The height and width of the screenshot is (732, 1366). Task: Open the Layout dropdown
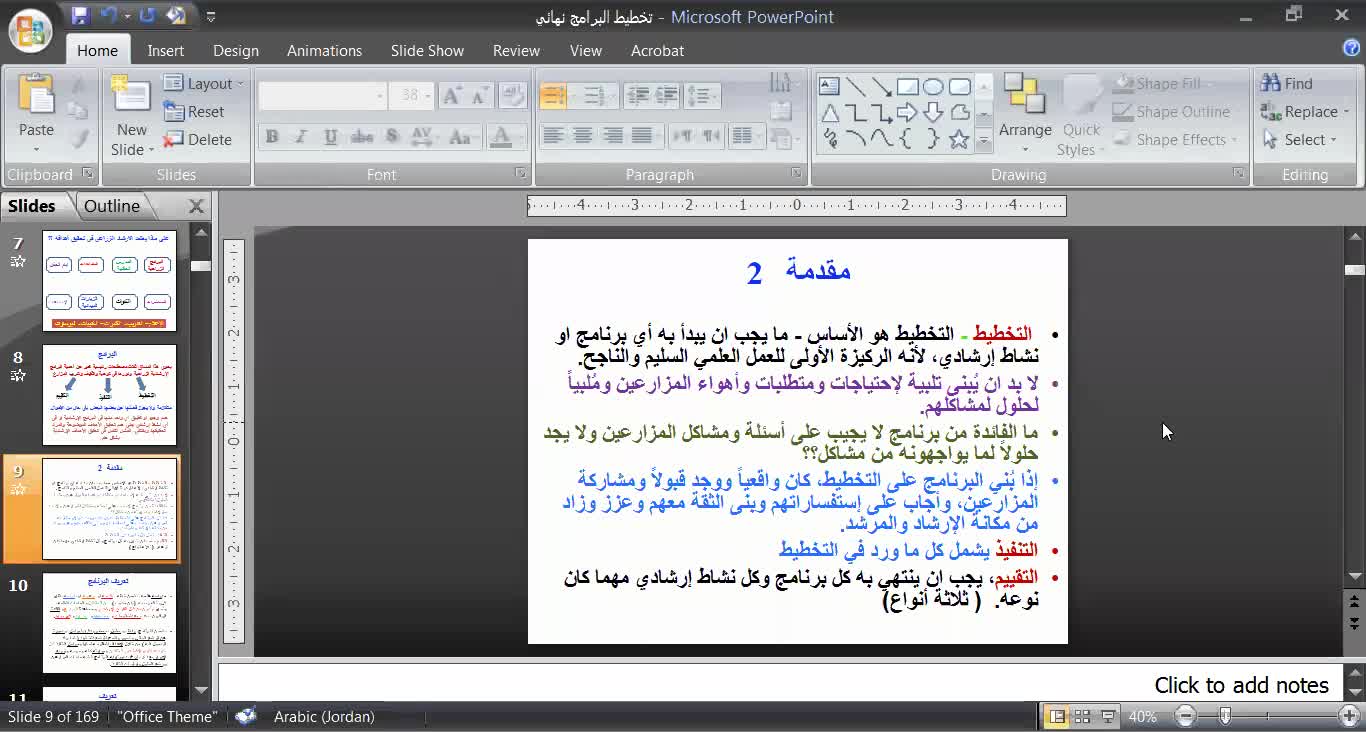point(204,84)
